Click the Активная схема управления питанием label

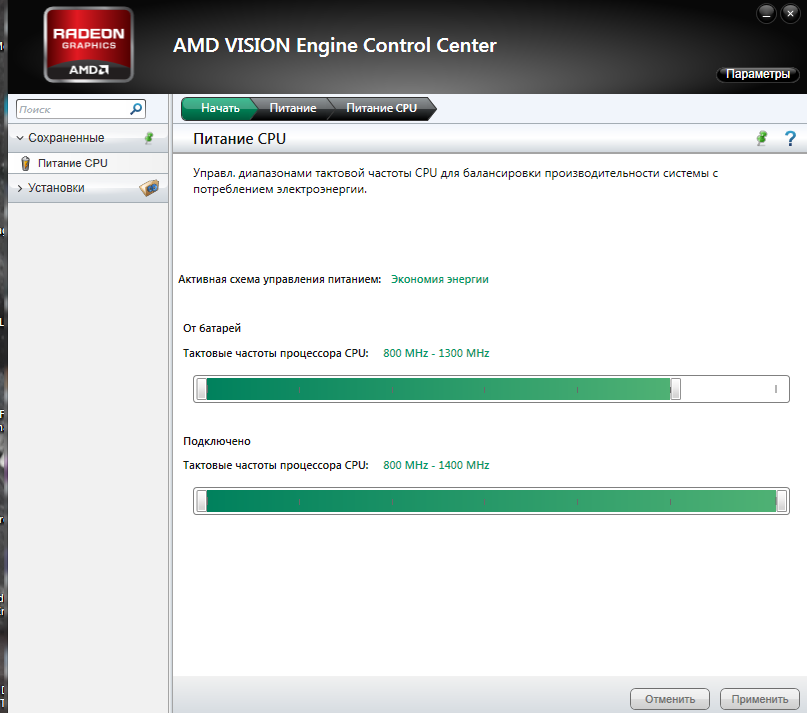(x=279, y=280)
